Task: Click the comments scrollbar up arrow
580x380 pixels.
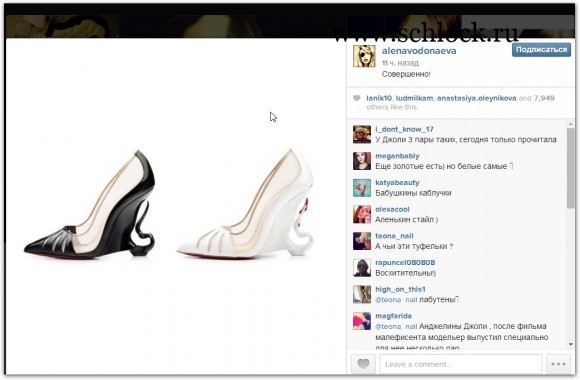Action: pos(570,124)
